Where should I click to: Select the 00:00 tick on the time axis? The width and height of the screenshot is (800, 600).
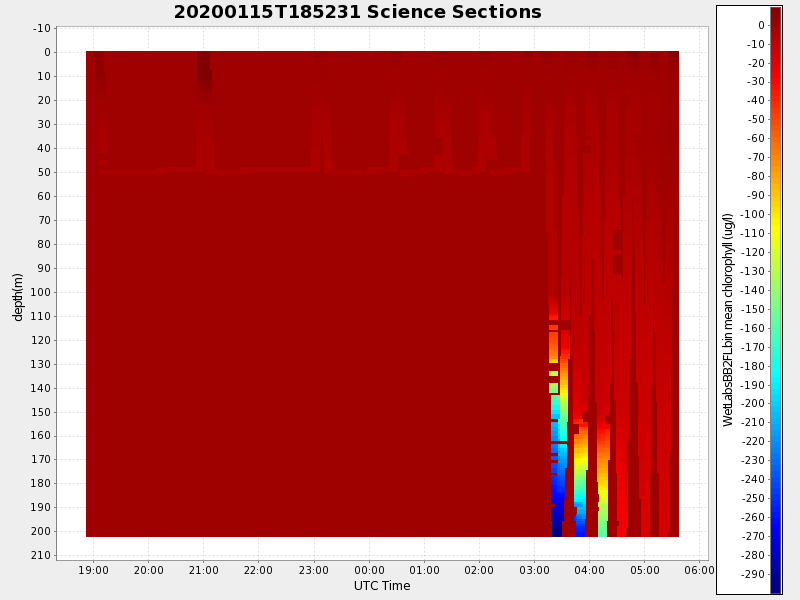369,570
